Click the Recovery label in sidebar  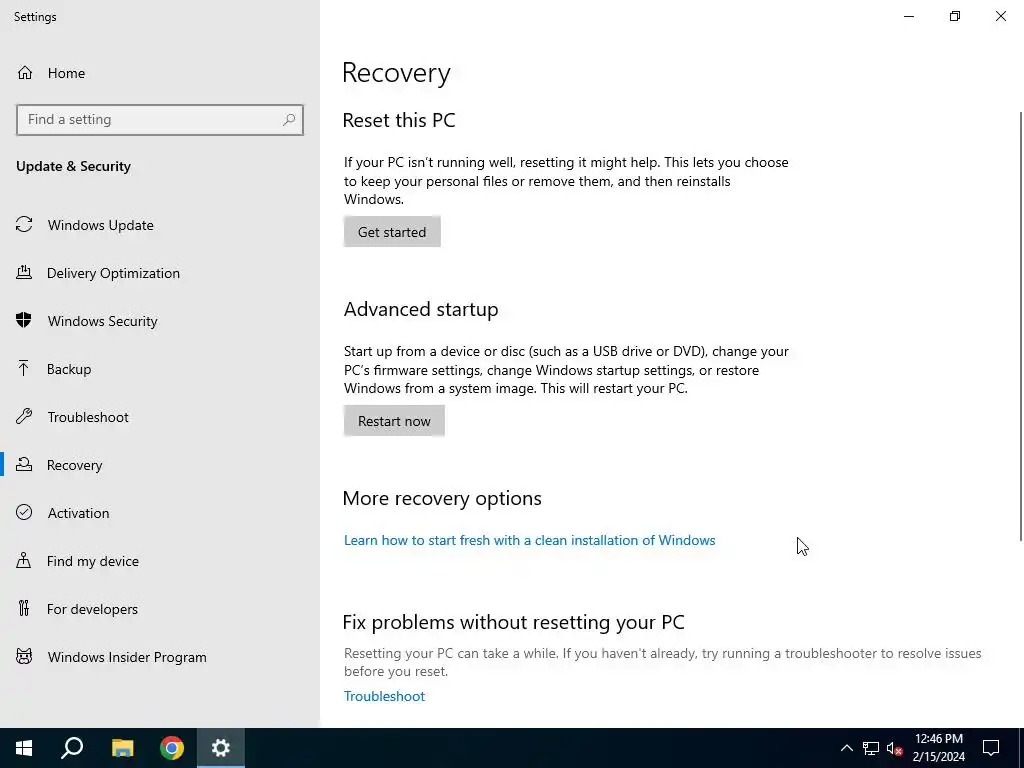(x=74, y=465)
